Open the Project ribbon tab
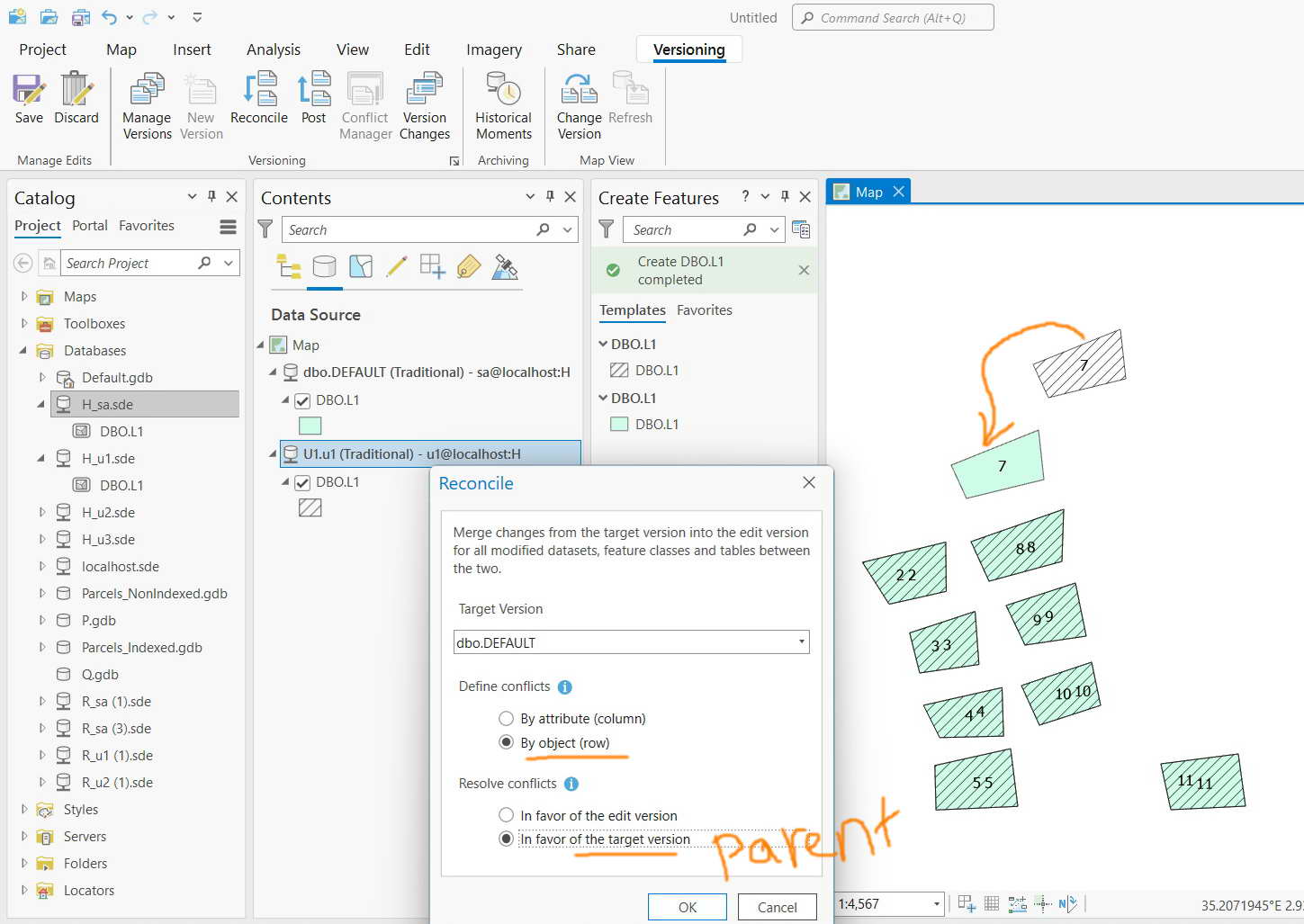Image resolution: width=1304 pixels, height=924 pixels. tap(42, 49)
